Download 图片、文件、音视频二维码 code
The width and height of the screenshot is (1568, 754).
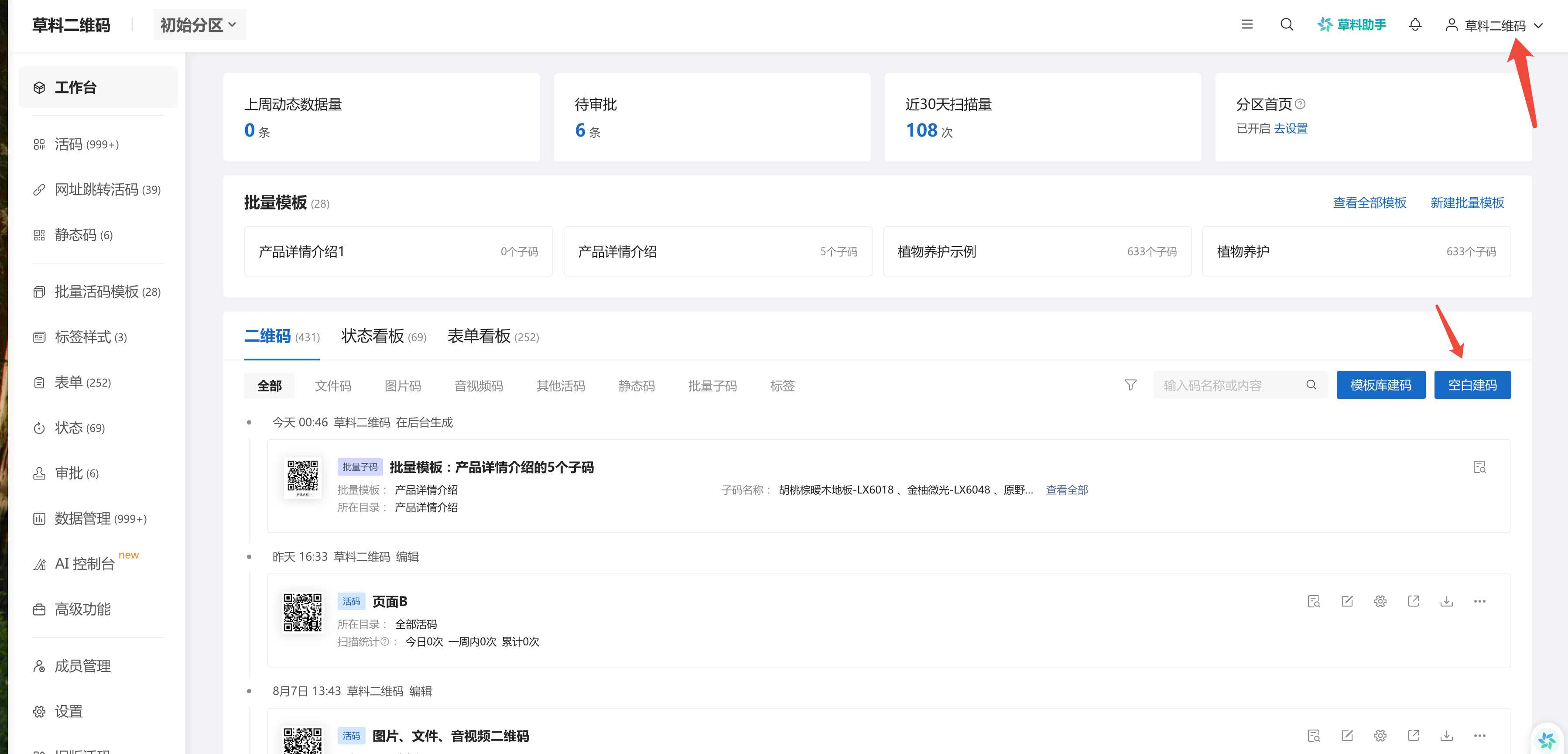[x=1446, y=736]
